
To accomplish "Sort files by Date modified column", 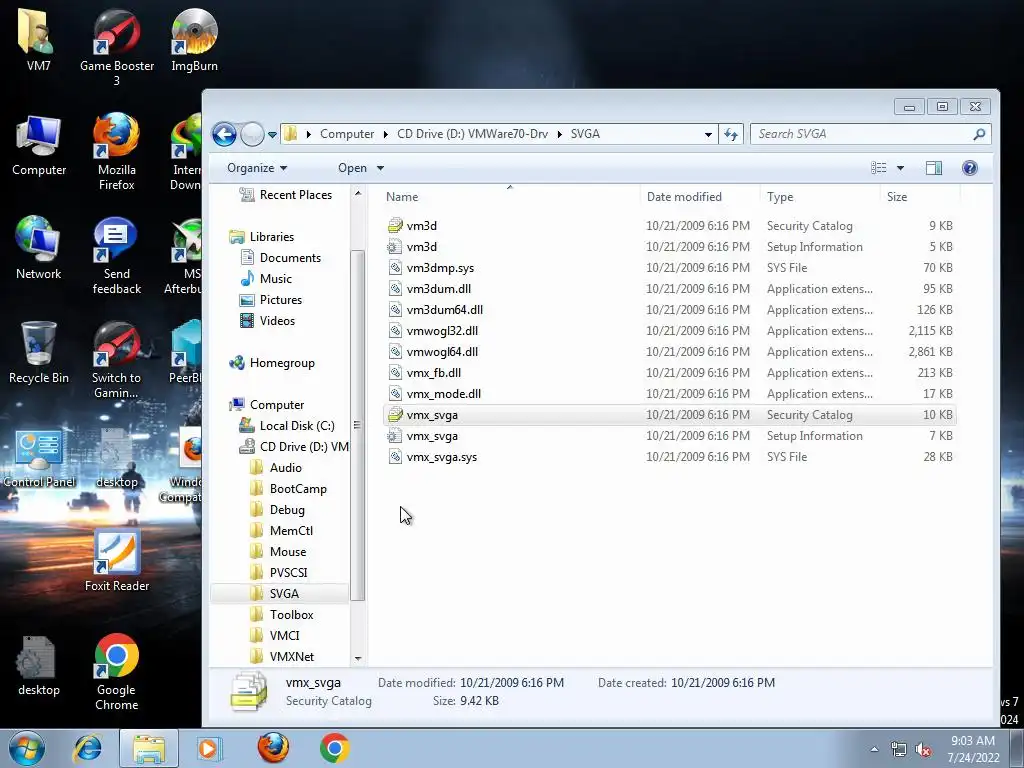I will [699, 197].
